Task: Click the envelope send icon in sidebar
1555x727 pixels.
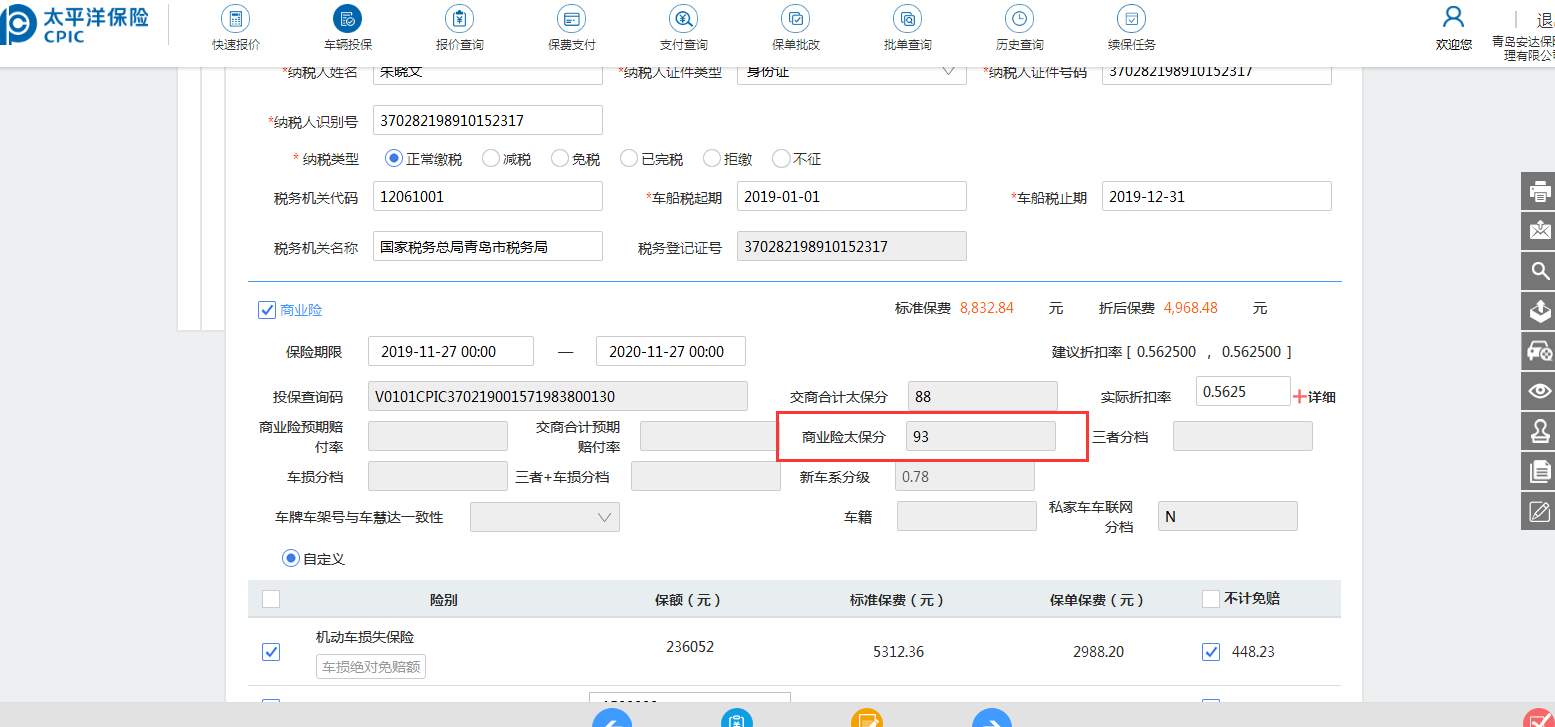Action: coord(1539,231)
